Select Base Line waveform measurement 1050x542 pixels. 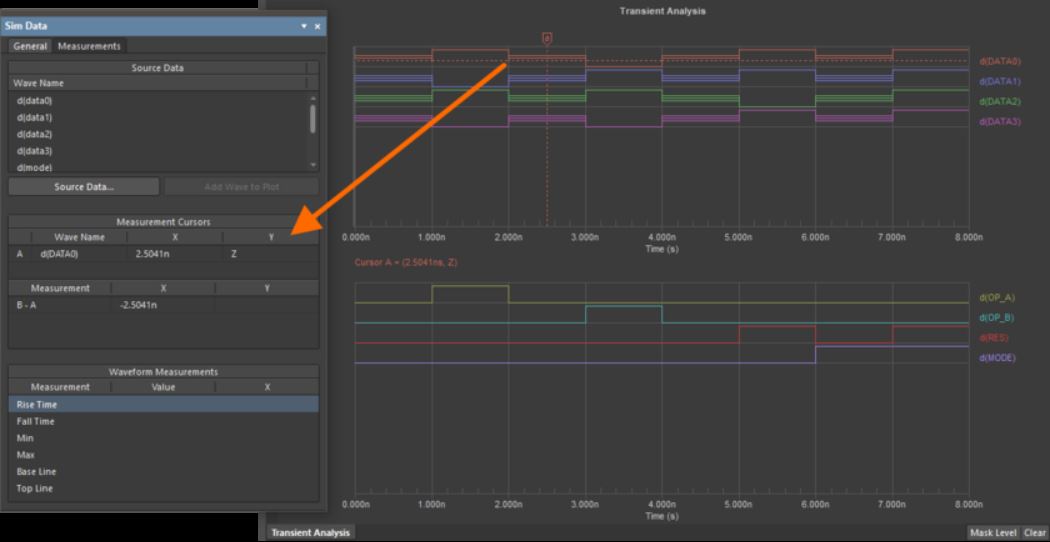(x=163, y=472)
